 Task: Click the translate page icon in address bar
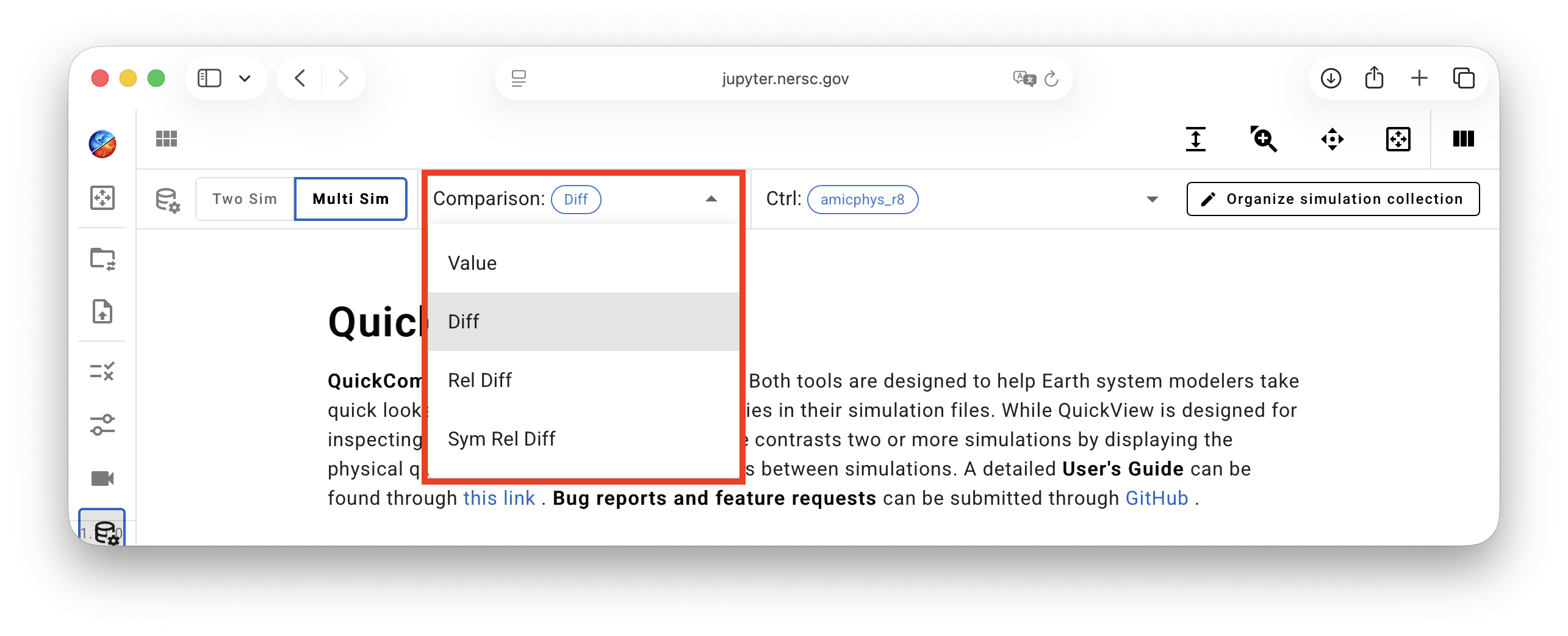tap(1024, 79)
